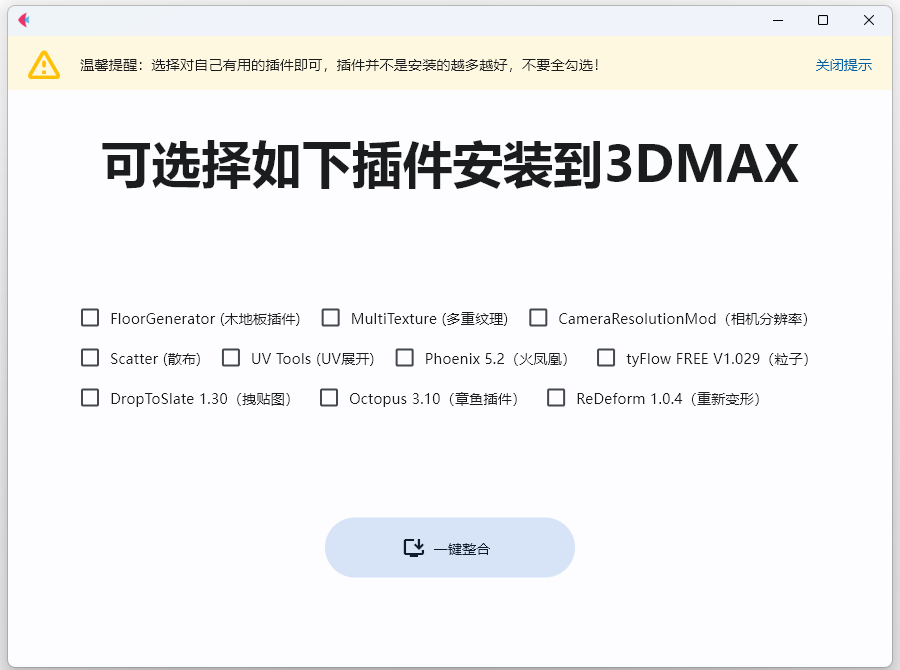Close the installer window
Screen dimensions: 900x670
(x=869, y=20)
